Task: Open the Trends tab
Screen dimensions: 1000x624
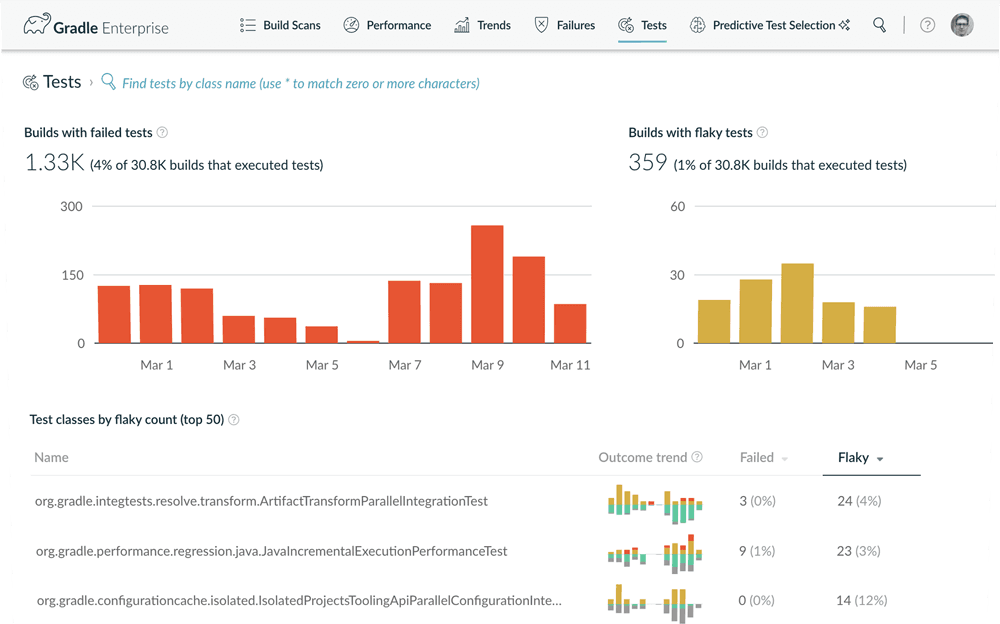Action: pyautogui.click(x=483, y=25)
